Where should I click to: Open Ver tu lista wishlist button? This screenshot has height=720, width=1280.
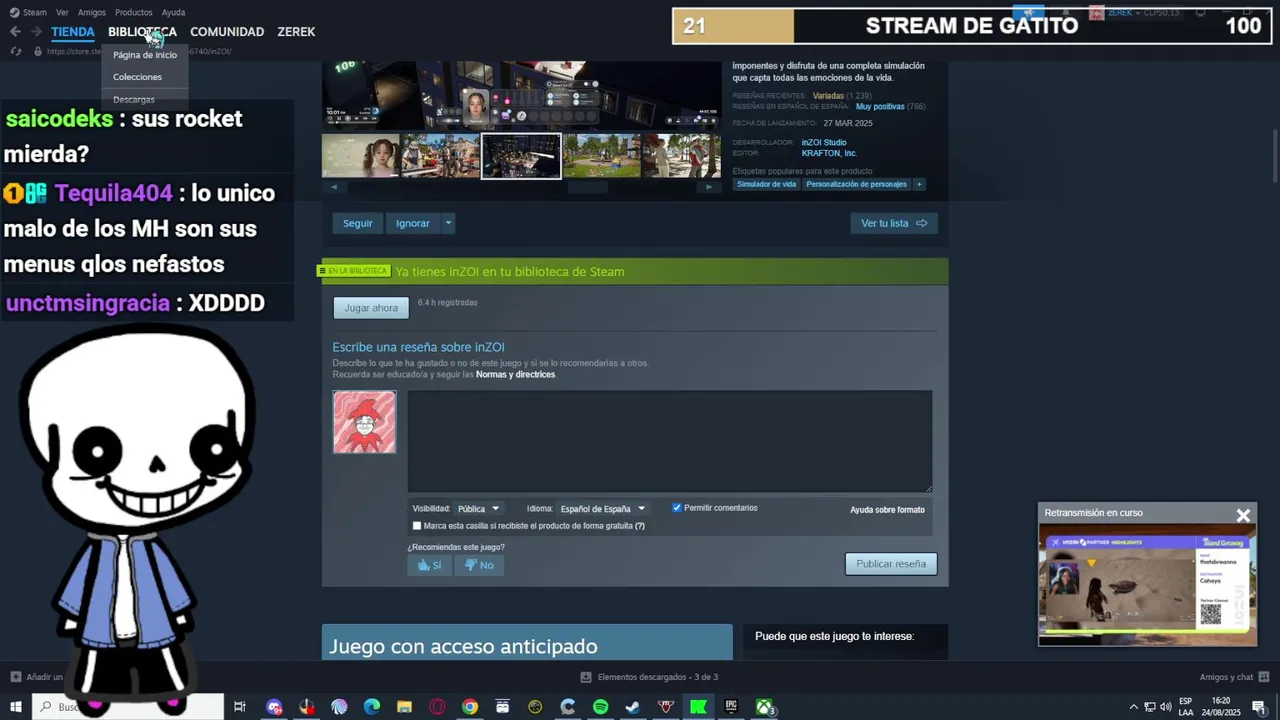894,223
